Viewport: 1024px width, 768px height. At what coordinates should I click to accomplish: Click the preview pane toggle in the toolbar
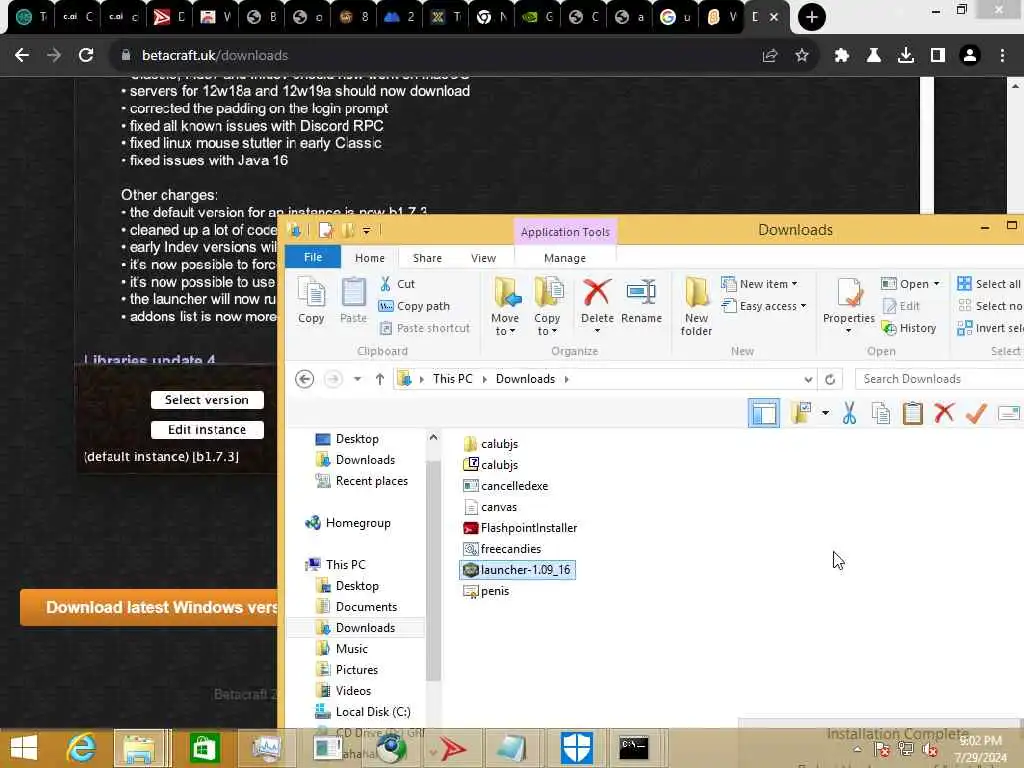point(763,413)
